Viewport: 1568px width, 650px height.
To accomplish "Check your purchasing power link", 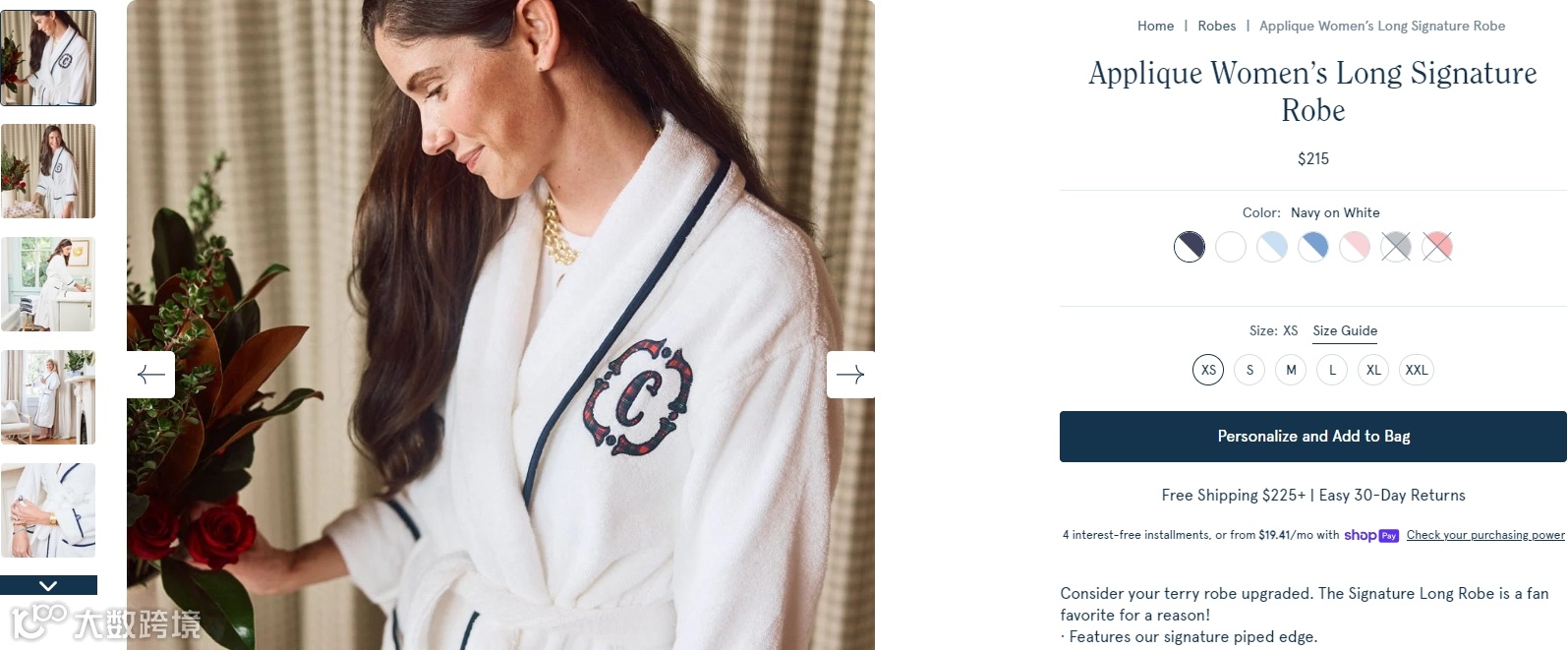I will (x=1485, y=535).
